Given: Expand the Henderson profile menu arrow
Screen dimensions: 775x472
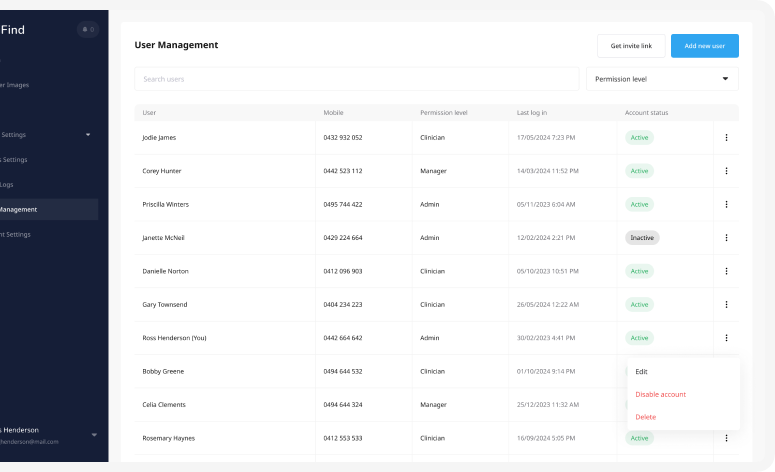Looking at the screenshot, I should [94, 435].
